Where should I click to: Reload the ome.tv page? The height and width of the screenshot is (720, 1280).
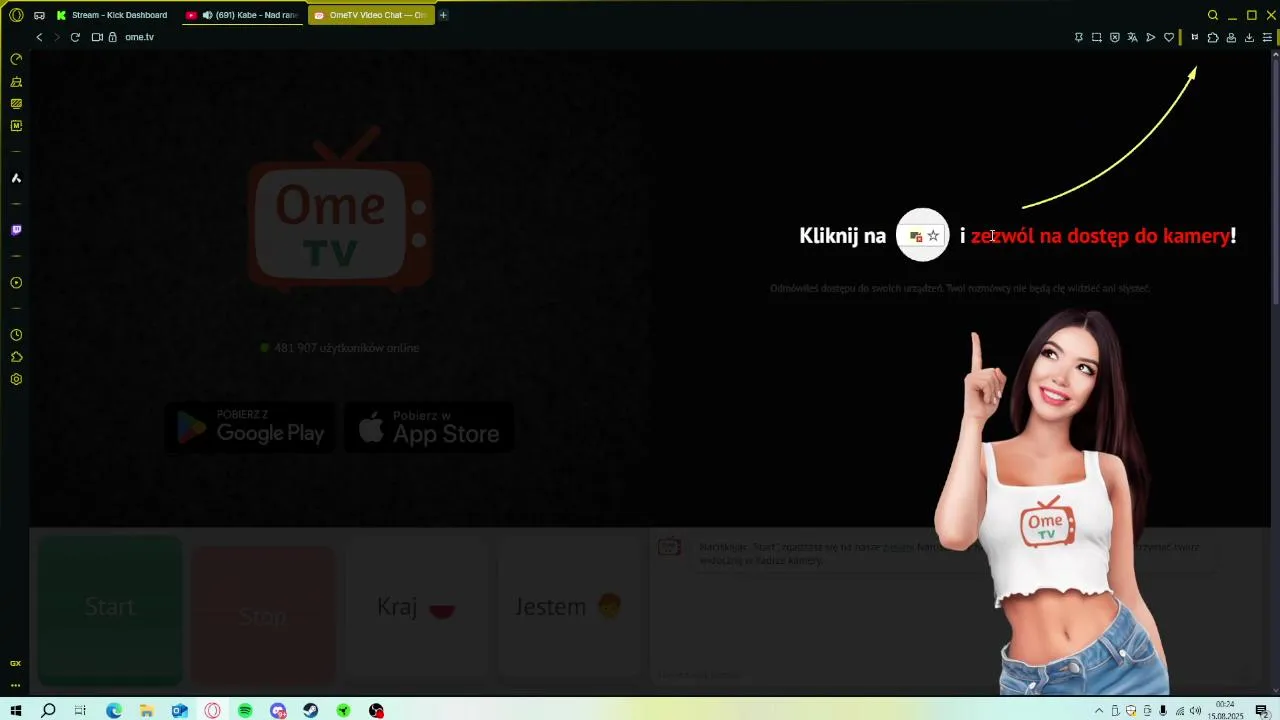point(75,37)
